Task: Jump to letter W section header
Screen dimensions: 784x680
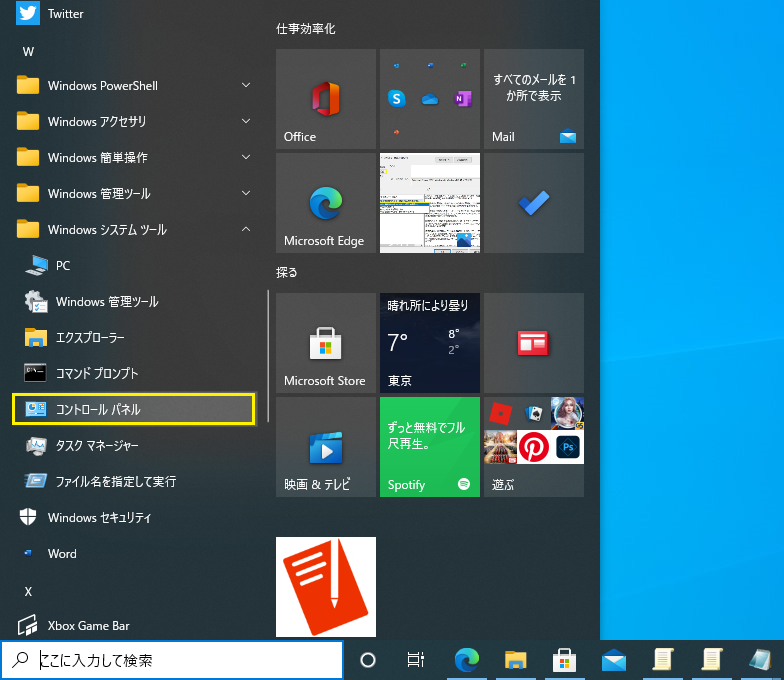Action: click(28, 52)
